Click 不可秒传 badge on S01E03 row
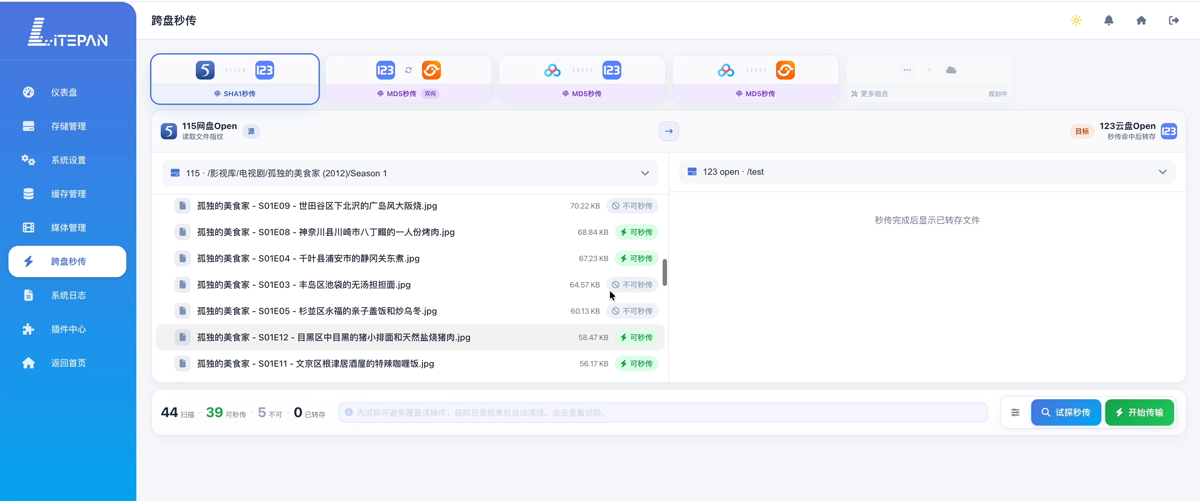 [632, 285]
